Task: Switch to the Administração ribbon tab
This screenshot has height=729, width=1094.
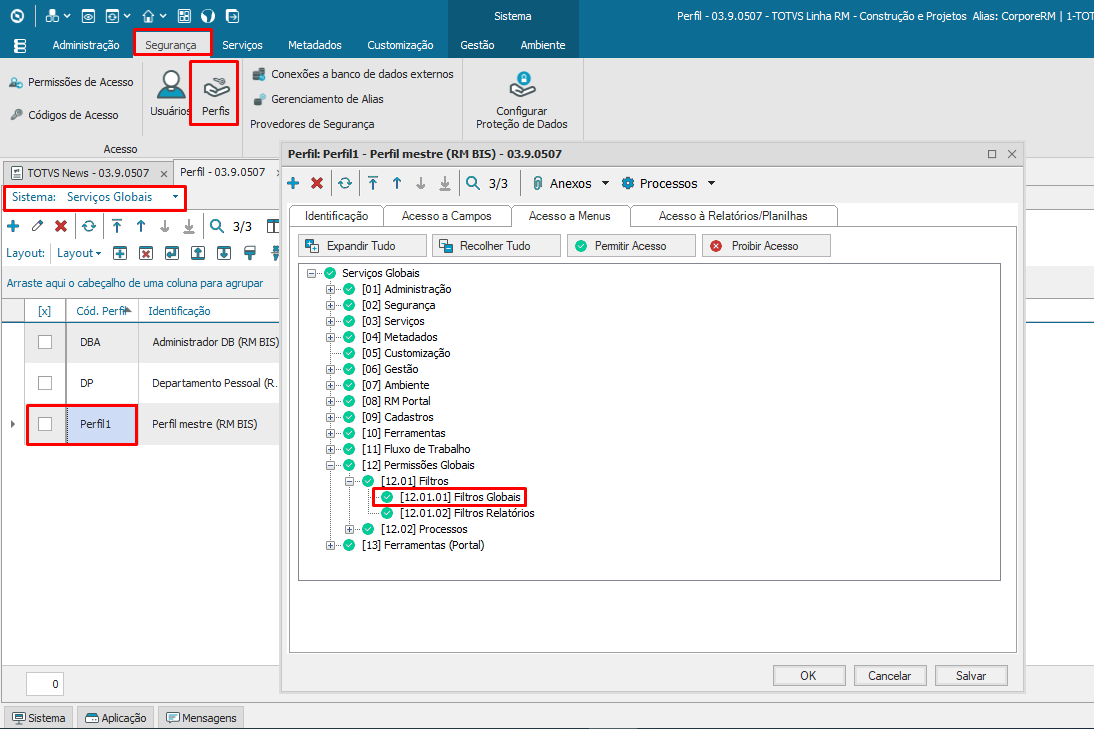Action: click(x=86, y=45)
